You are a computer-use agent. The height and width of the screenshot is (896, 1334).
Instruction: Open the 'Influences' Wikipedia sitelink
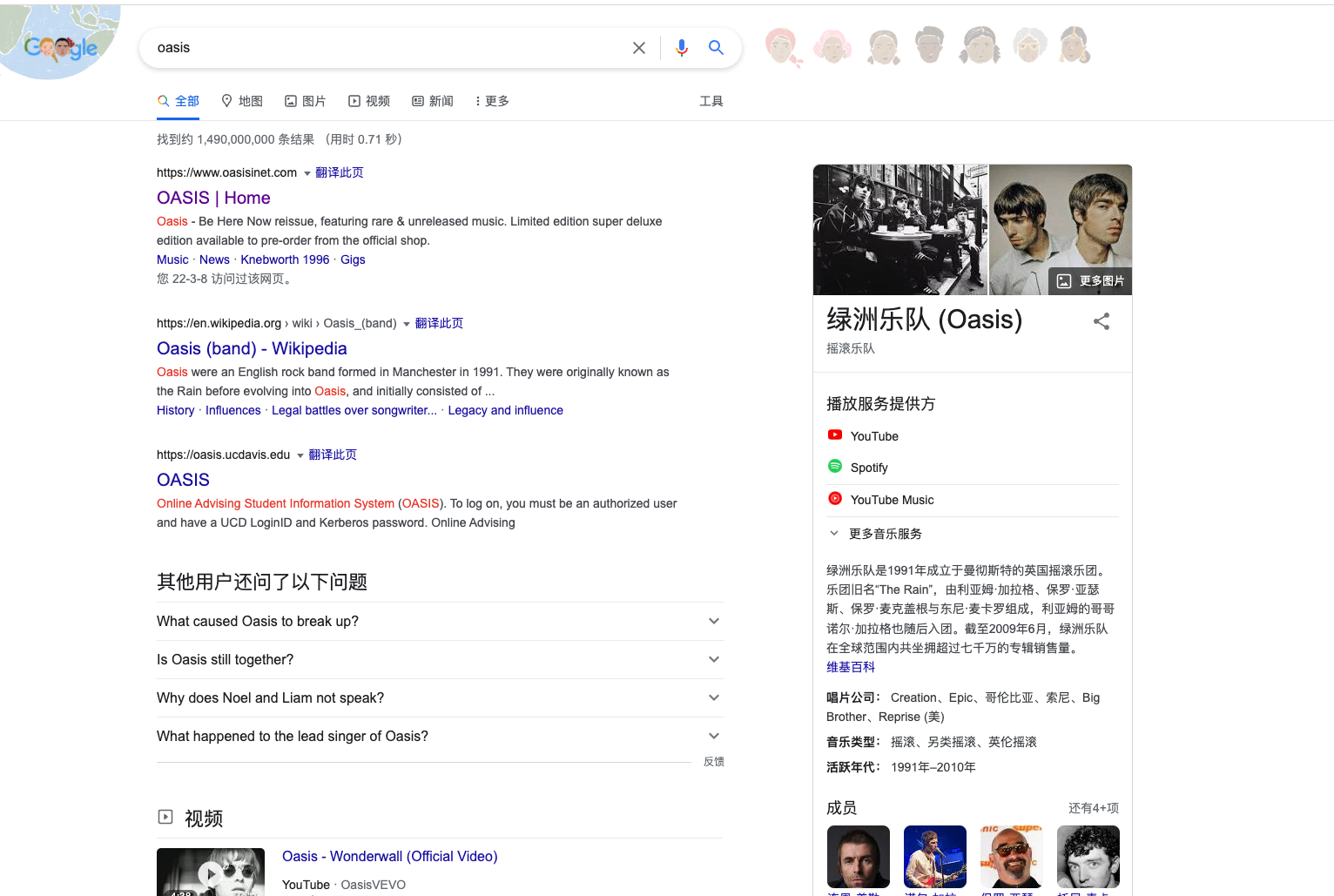[232, 410]
